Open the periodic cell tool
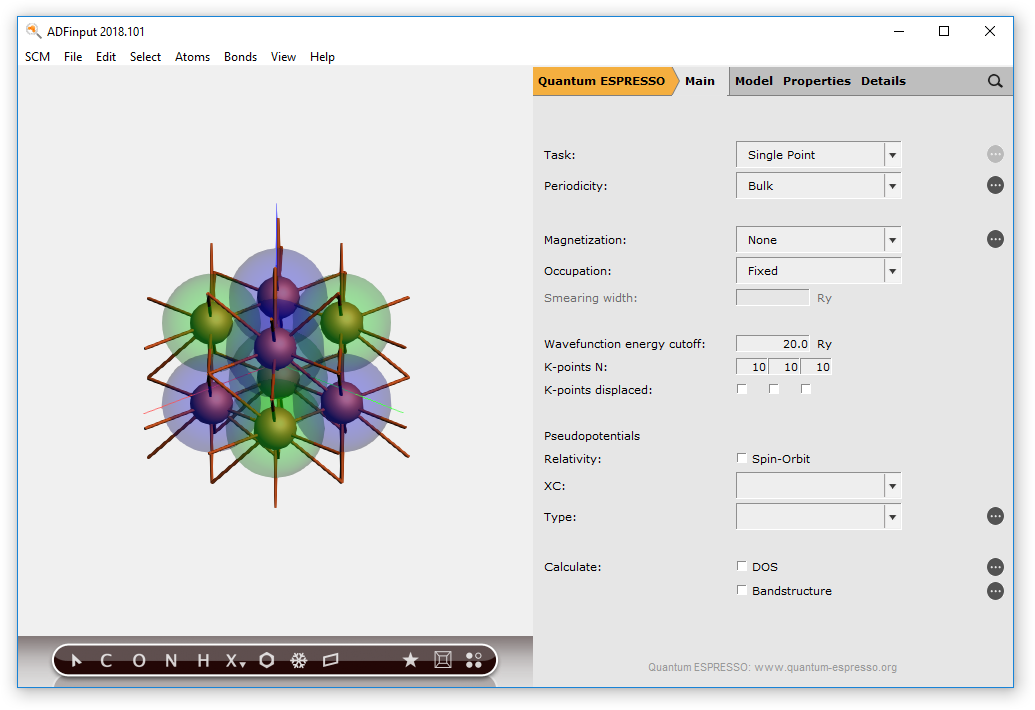The width and height of the screenshot is (1035, 710). pyautogui.click(x=443, y=660)
